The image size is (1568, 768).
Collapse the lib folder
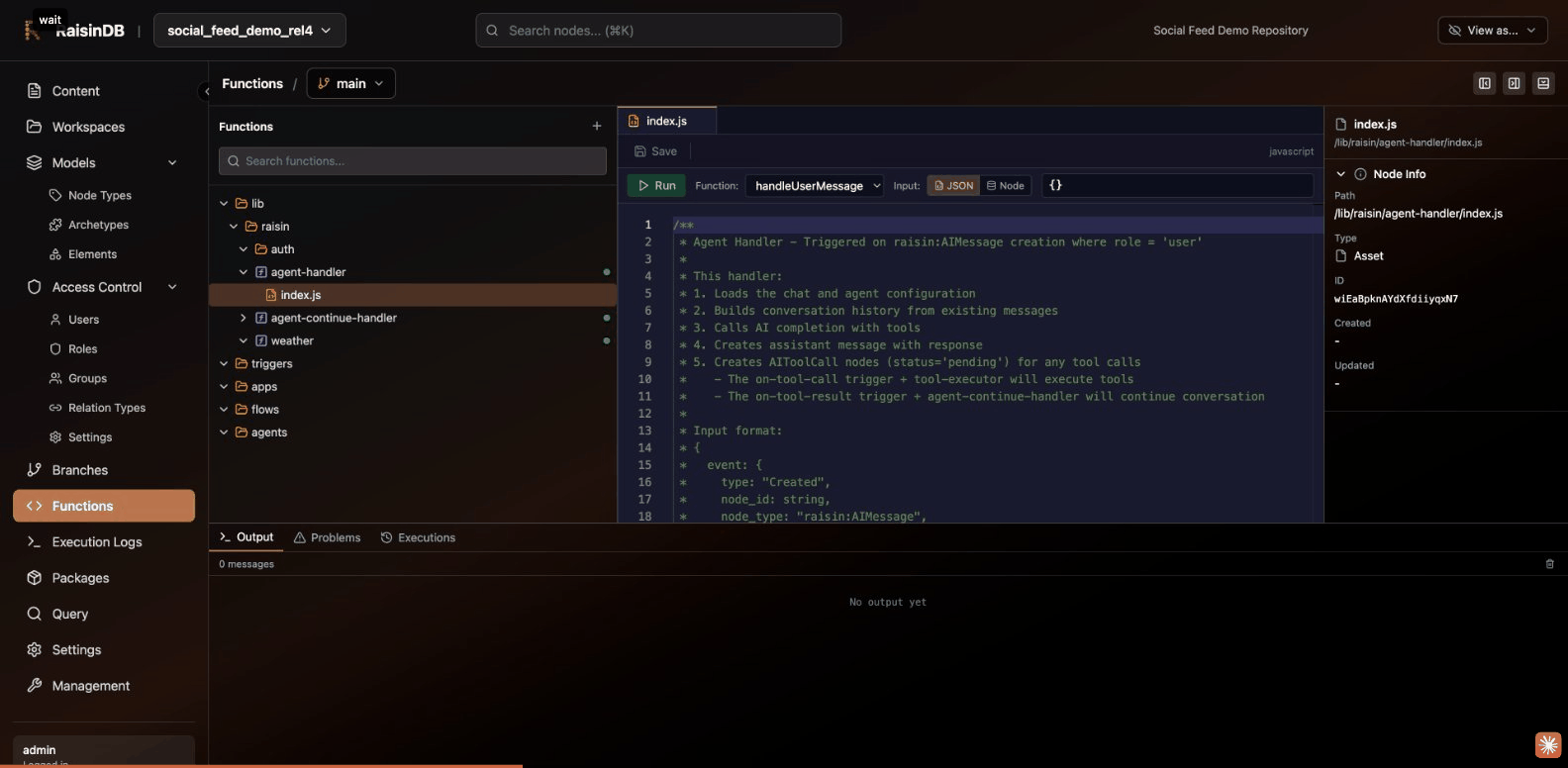[224, 204]
